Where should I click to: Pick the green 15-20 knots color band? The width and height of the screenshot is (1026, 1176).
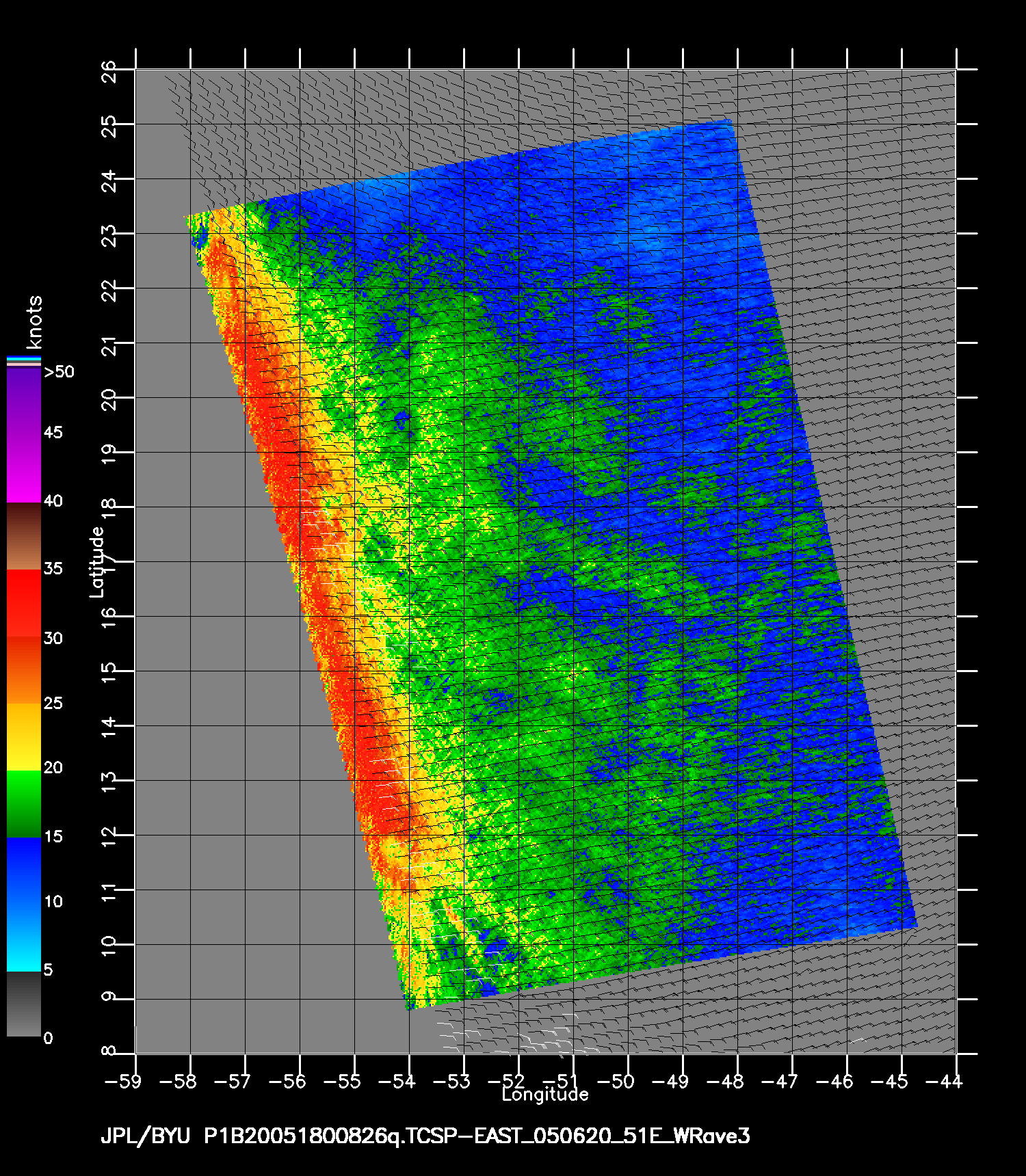(x=24, y=804)
